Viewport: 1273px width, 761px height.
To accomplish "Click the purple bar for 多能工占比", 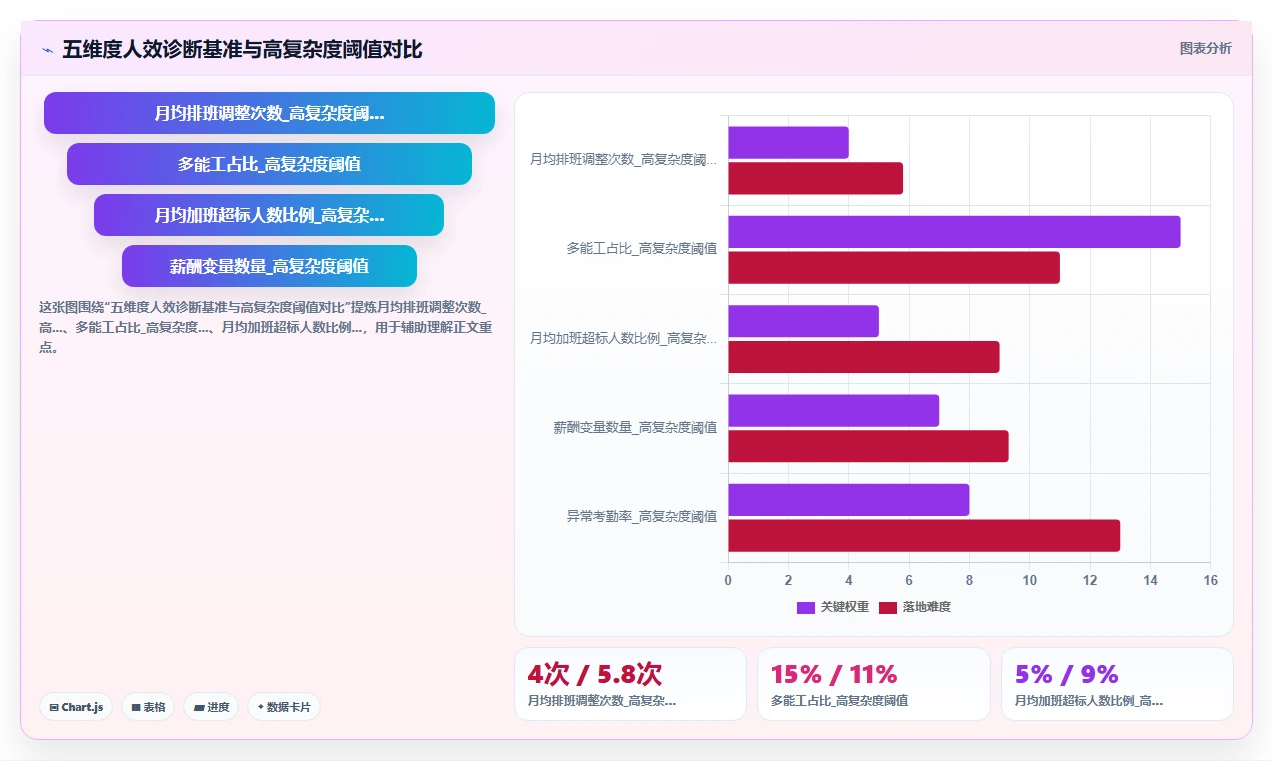I will [x=954, y=231].
